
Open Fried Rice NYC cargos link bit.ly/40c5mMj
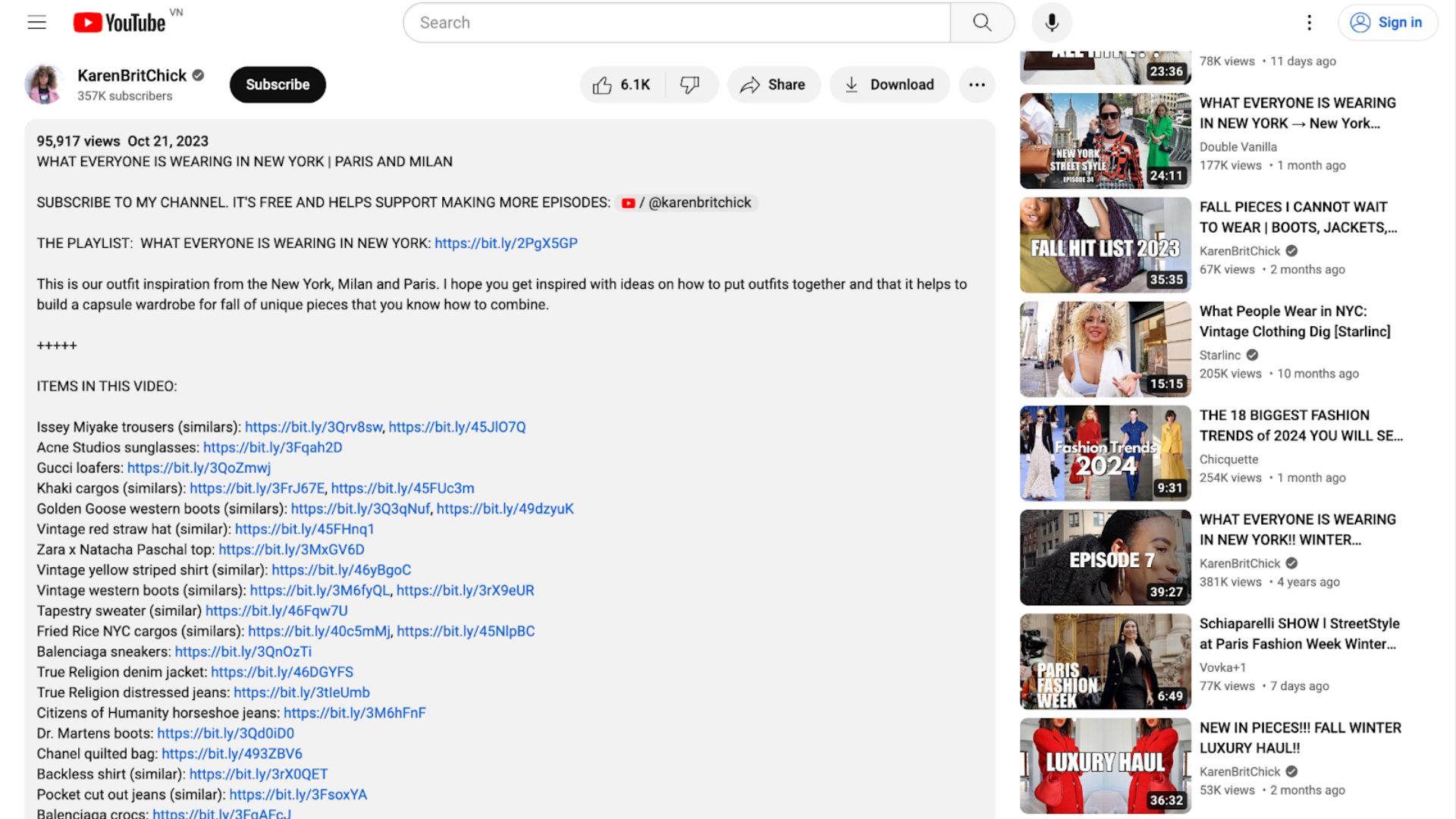[x=319, y=632]
